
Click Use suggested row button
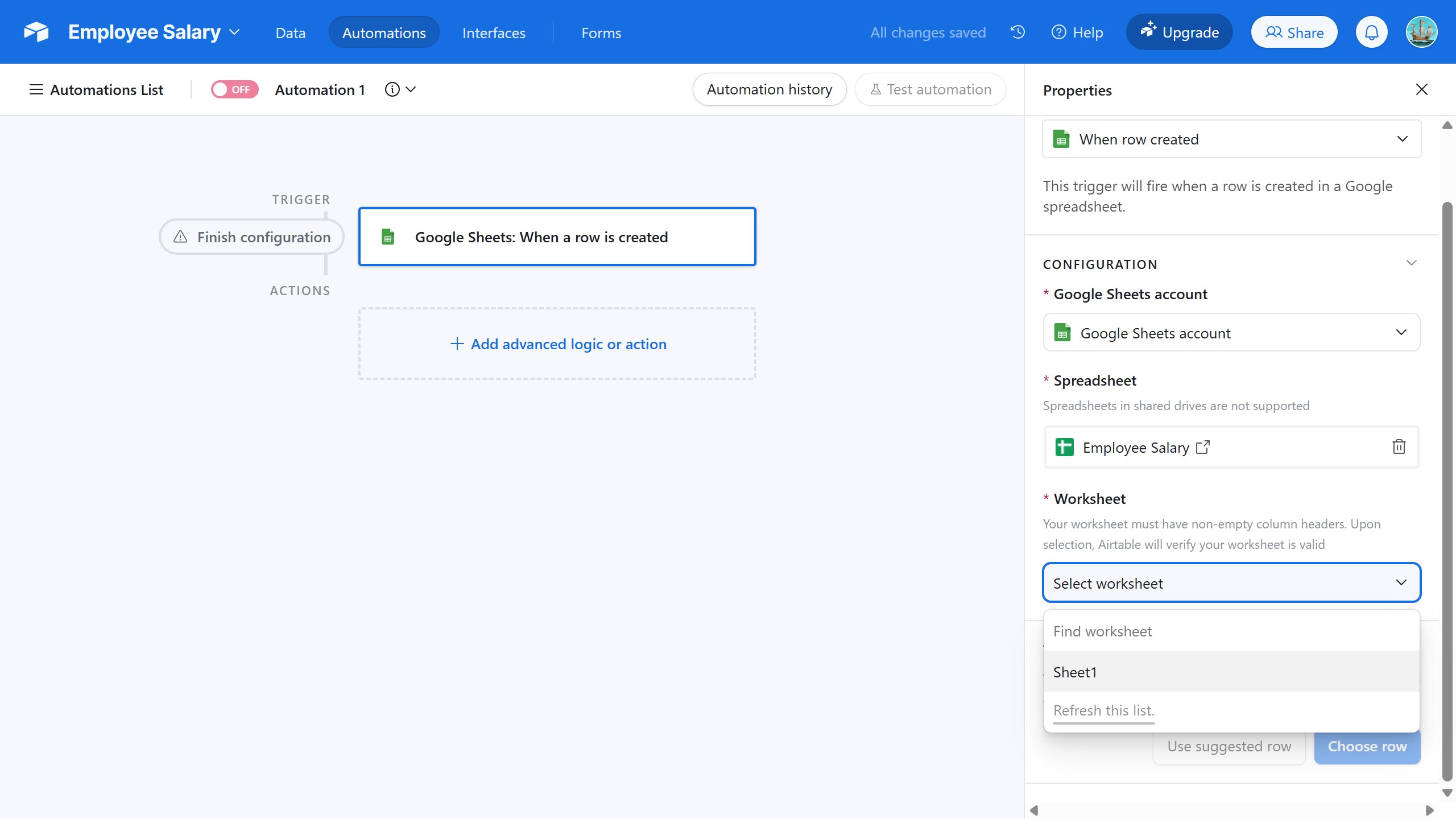pyautogui.click(x=1229, y=746)
